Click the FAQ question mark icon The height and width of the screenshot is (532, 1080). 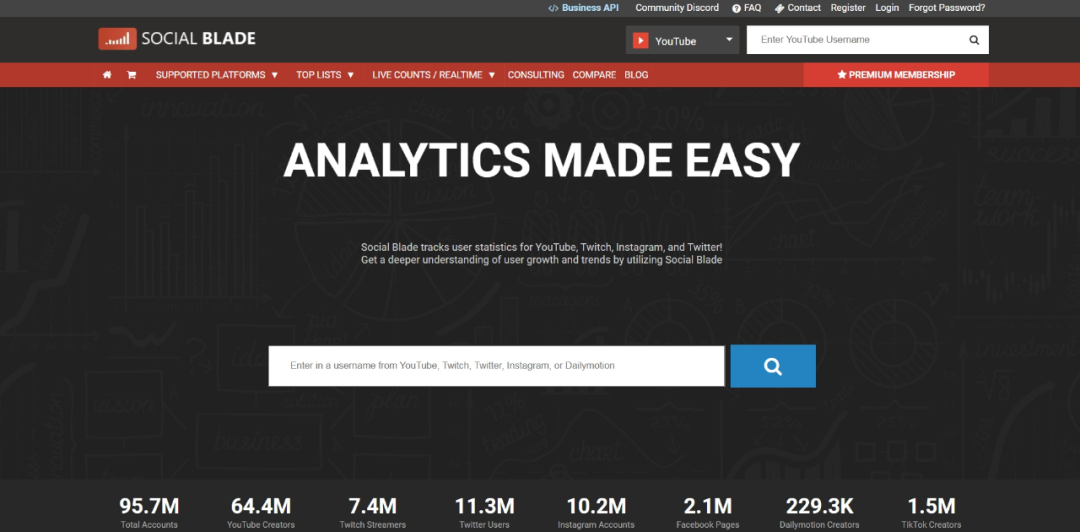736,8
